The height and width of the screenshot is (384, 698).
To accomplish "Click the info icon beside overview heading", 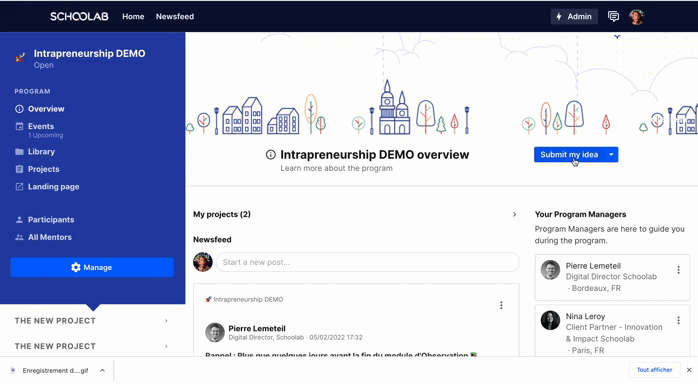I will click(271, 154).
